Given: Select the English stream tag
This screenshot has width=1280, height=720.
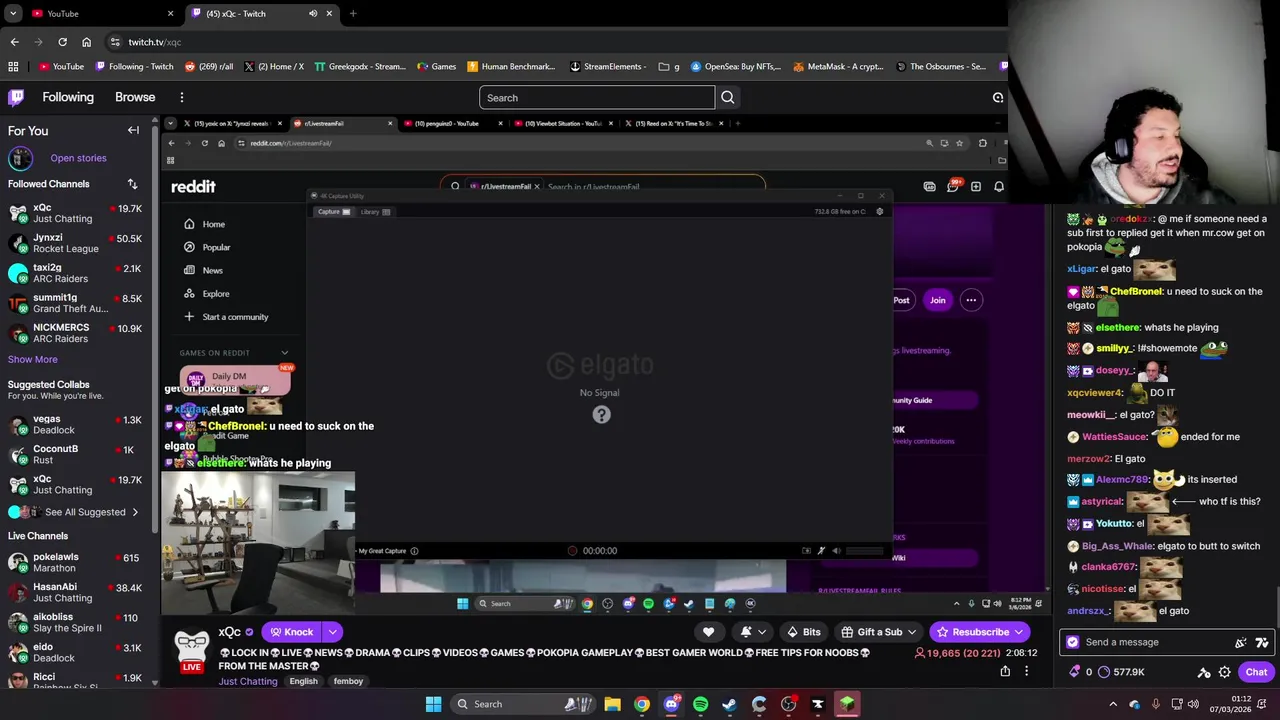Looking at the screenshot, I should [x=303, y=681].
